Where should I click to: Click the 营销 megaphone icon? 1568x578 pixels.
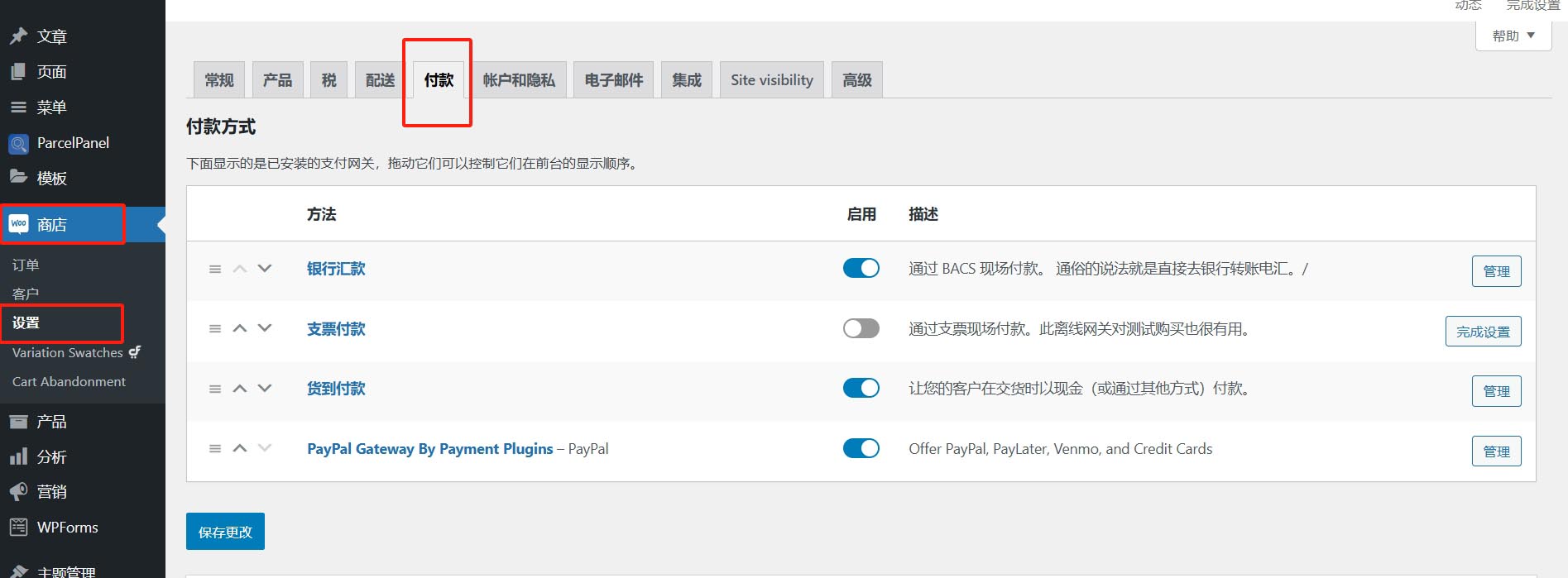coord(18,492)
